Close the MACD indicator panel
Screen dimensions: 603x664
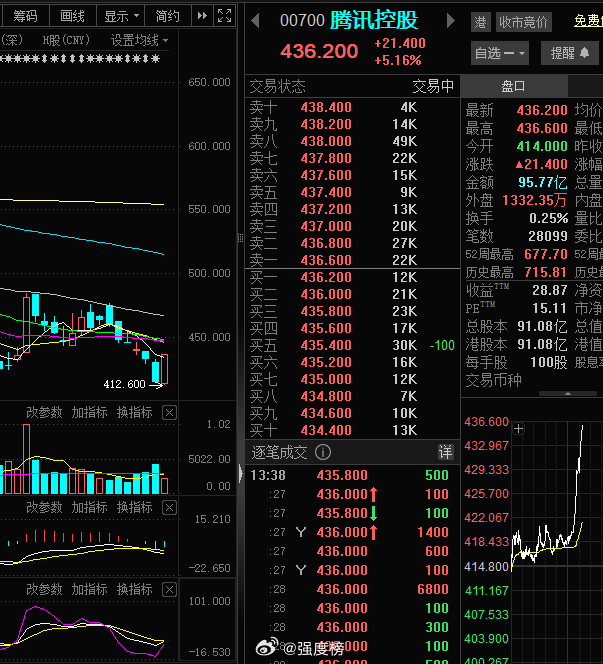click(x=169, y=507)
